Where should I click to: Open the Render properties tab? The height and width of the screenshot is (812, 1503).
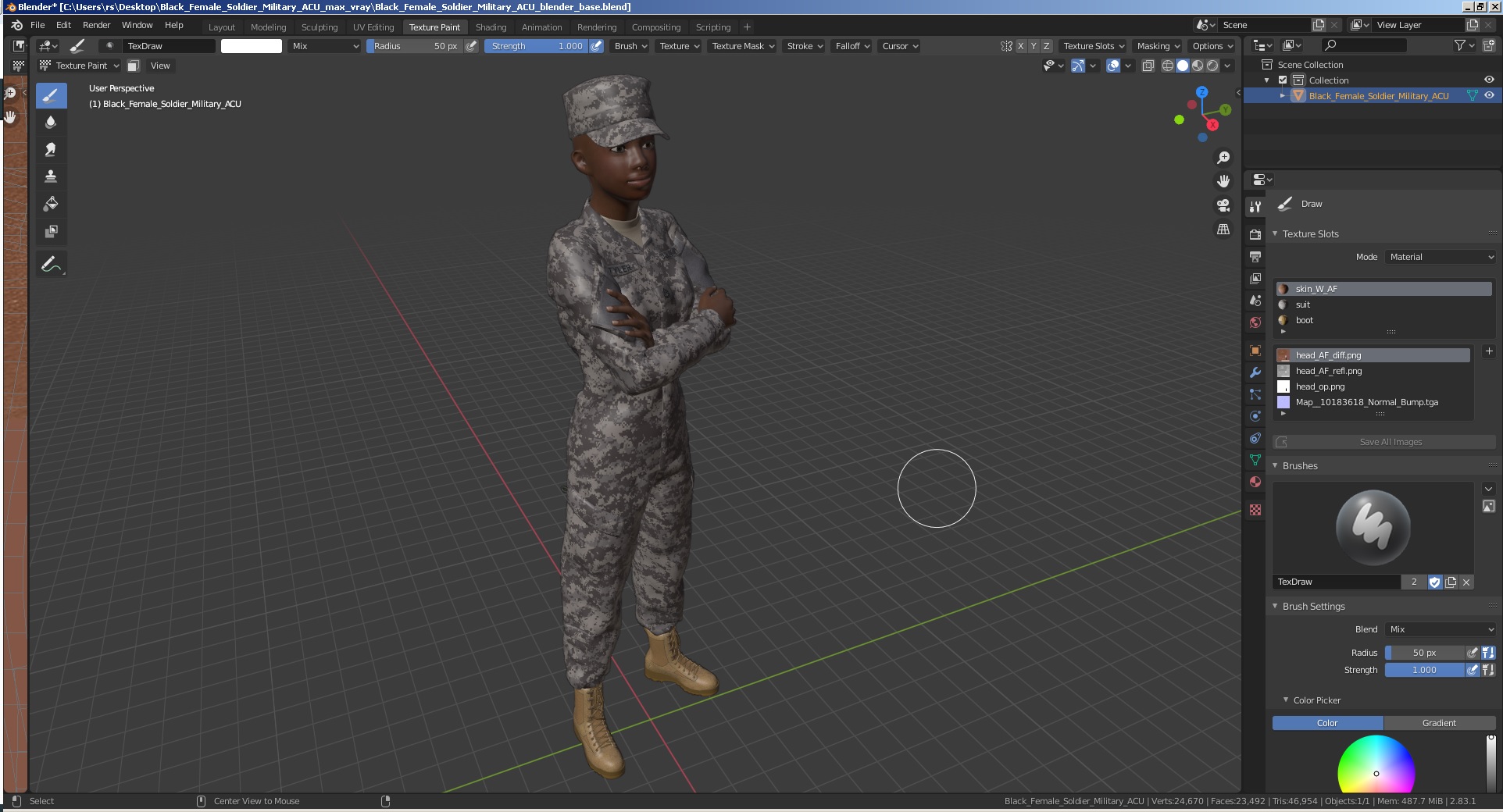[1255, 234]
